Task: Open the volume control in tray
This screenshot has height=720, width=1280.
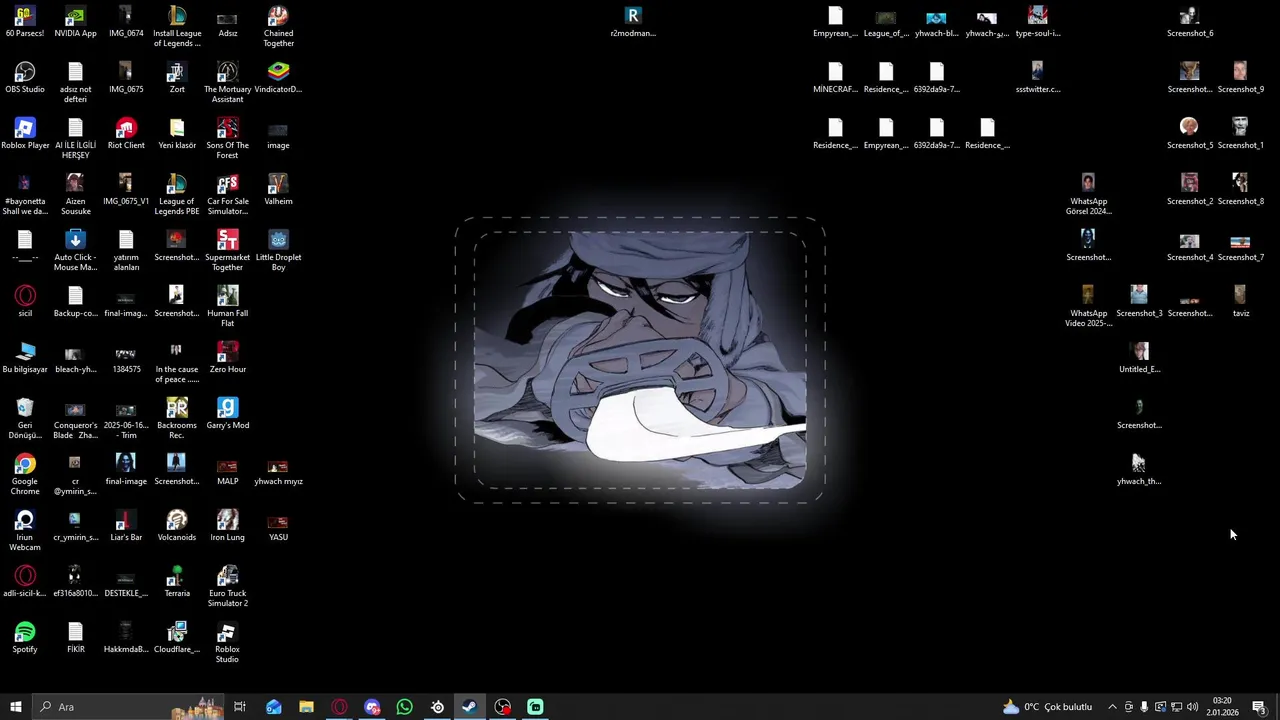Action: tap(1192, 707)
